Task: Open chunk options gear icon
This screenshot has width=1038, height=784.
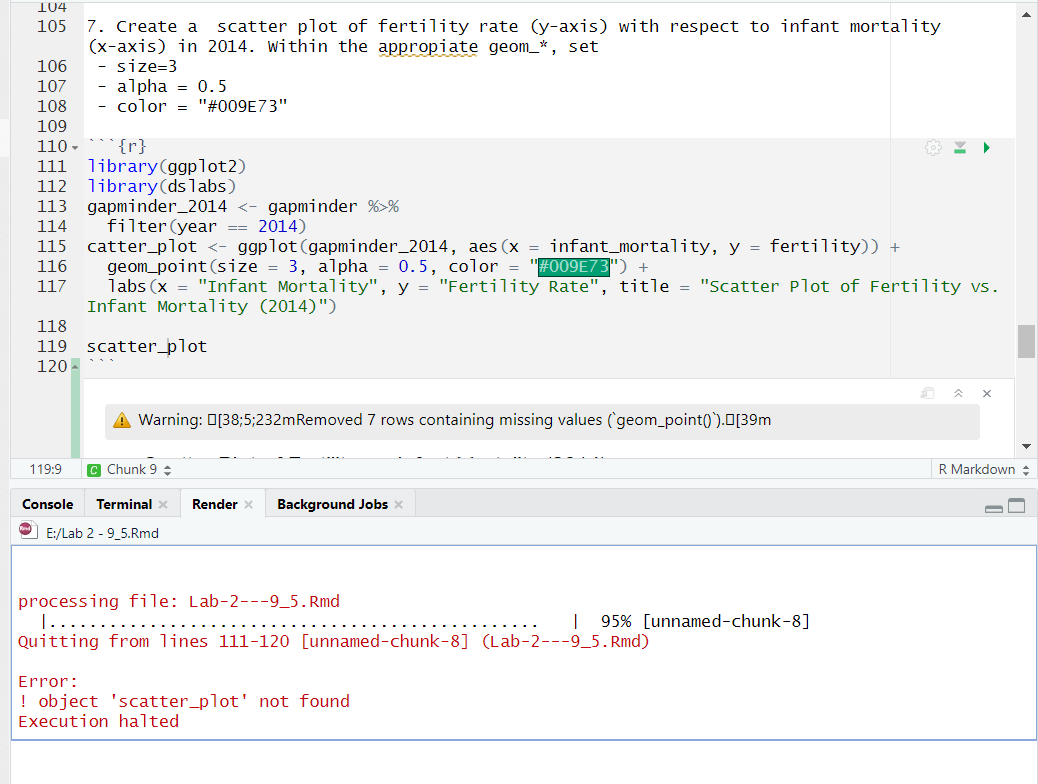Action: click(933, 148)
